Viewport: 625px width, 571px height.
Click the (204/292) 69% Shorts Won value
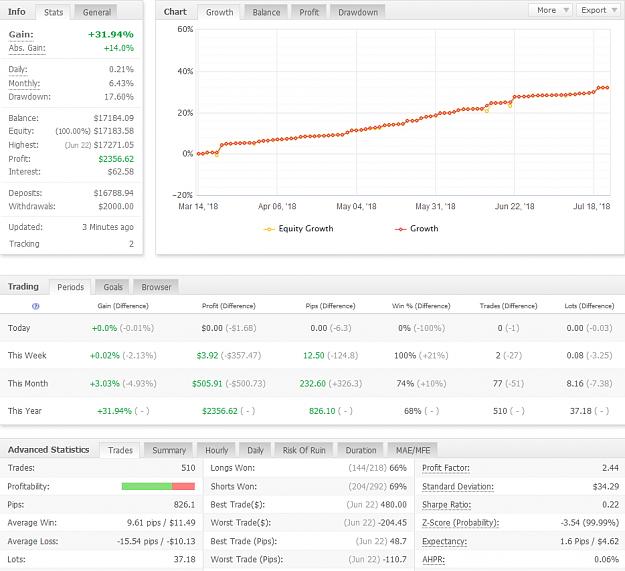coord(377,487)
